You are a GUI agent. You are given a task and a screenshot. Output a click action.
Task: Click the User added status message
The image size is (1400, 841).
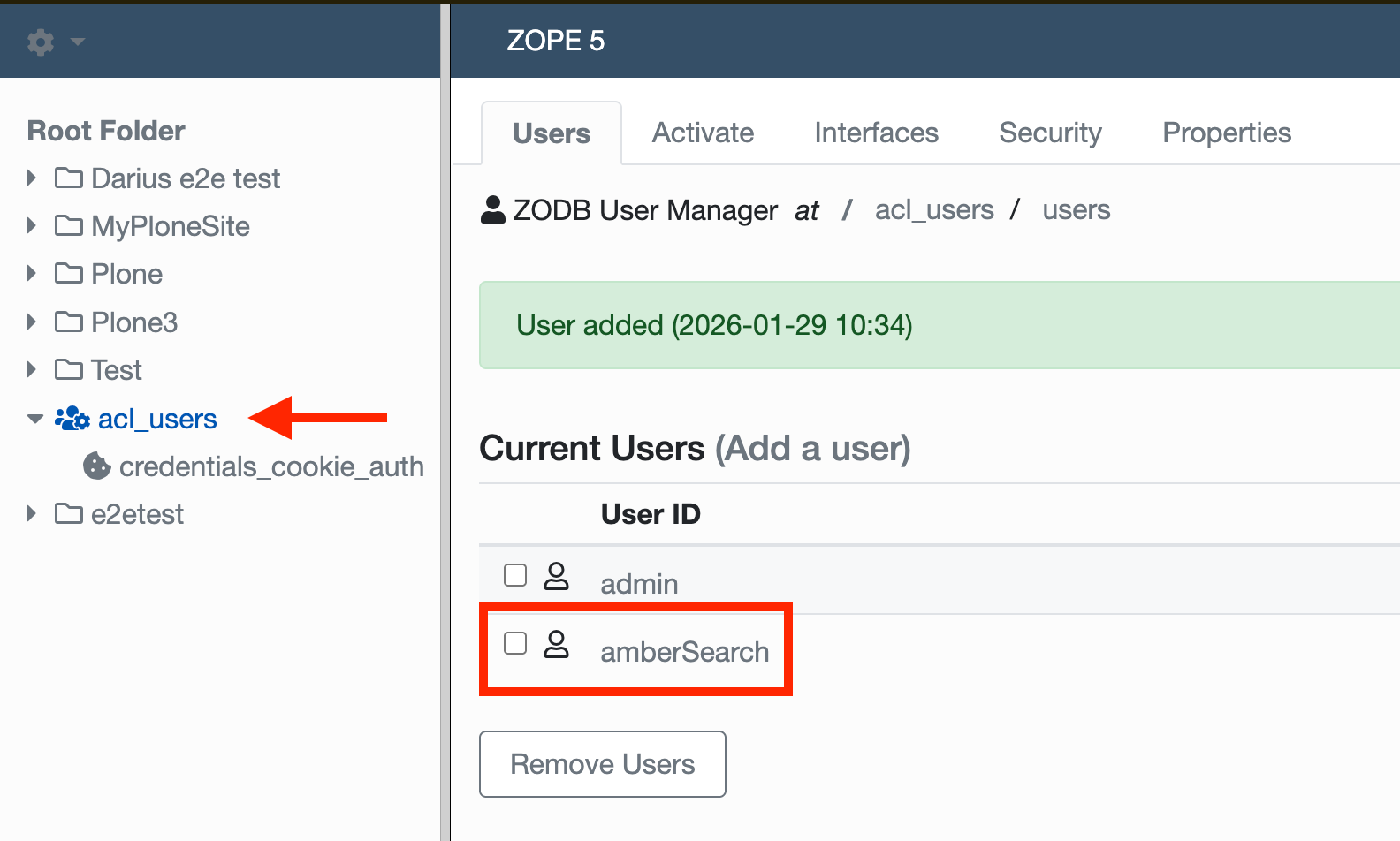714,325
